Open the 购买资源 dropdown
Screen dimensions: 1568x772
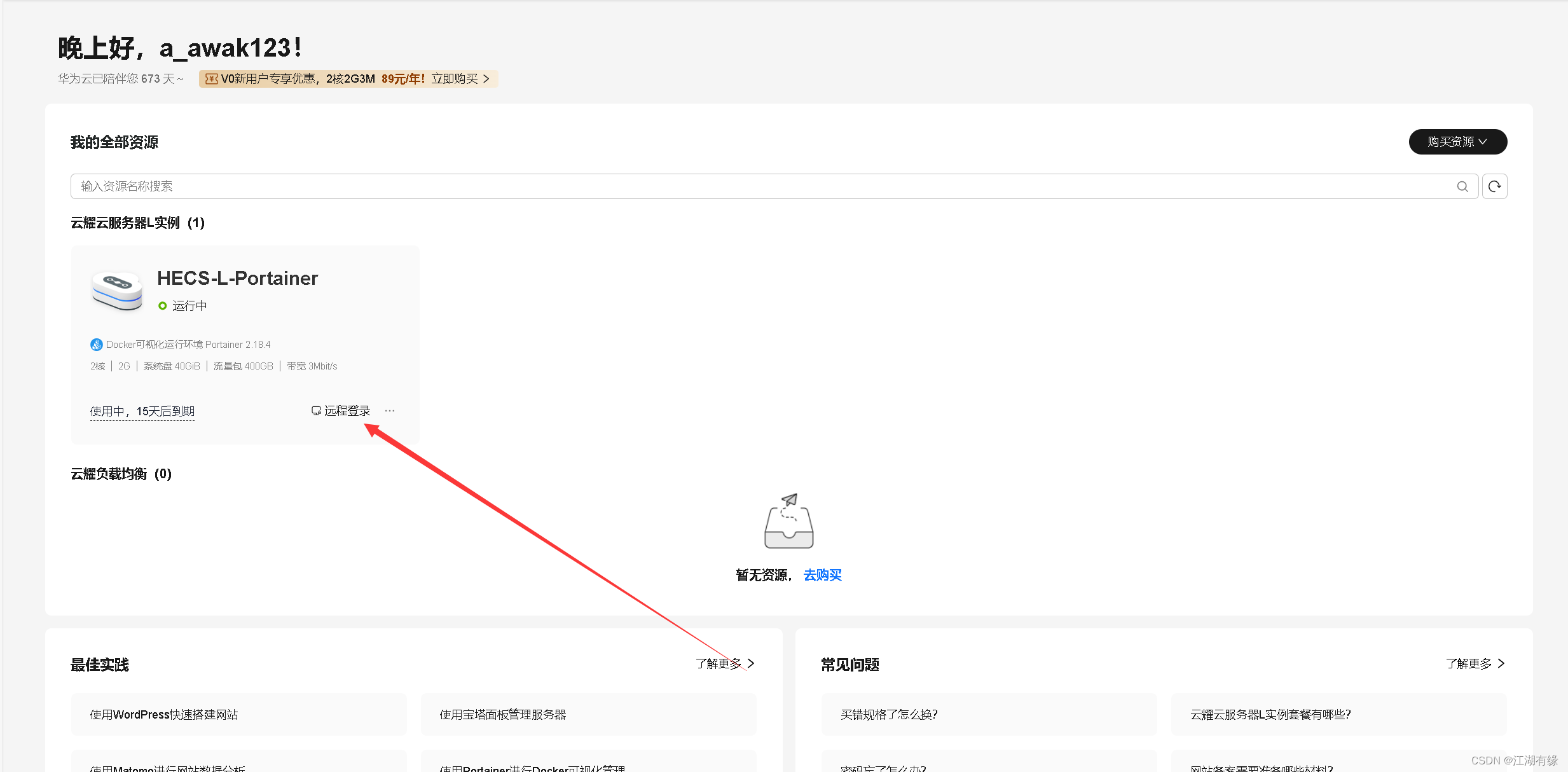click(1457, 141)
